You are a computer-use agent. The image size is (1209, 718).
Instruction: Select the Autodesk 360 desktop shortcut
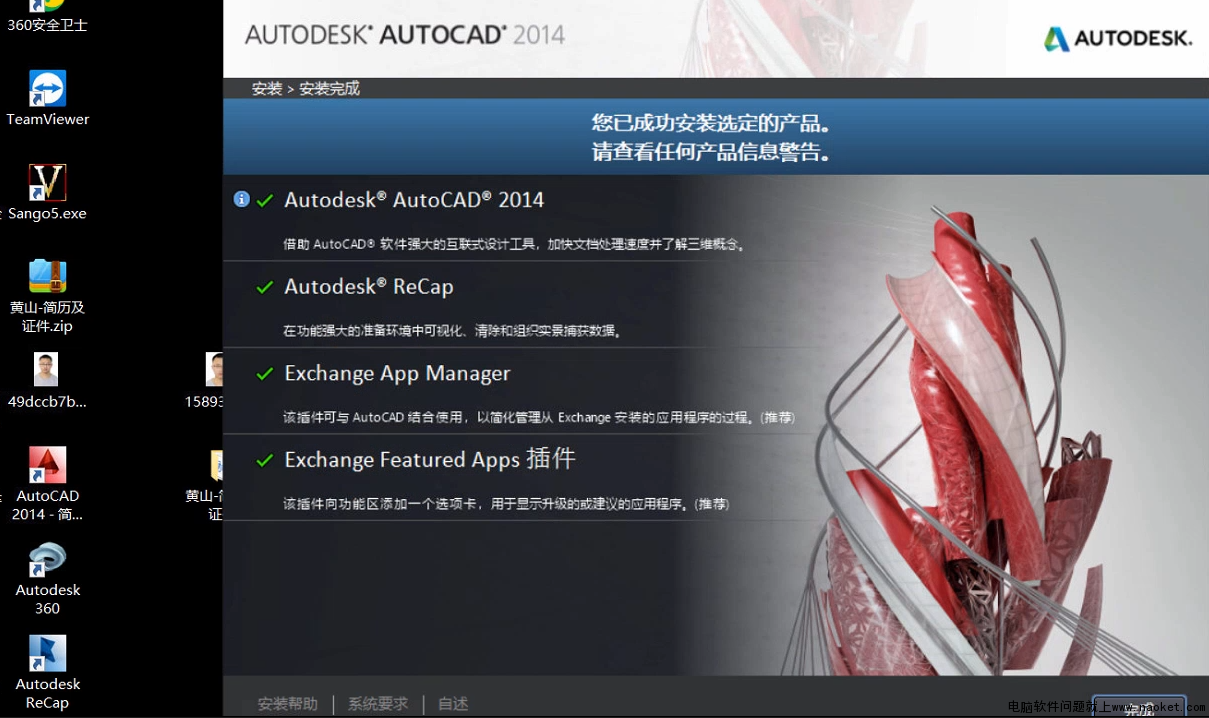tap(47, 579)
